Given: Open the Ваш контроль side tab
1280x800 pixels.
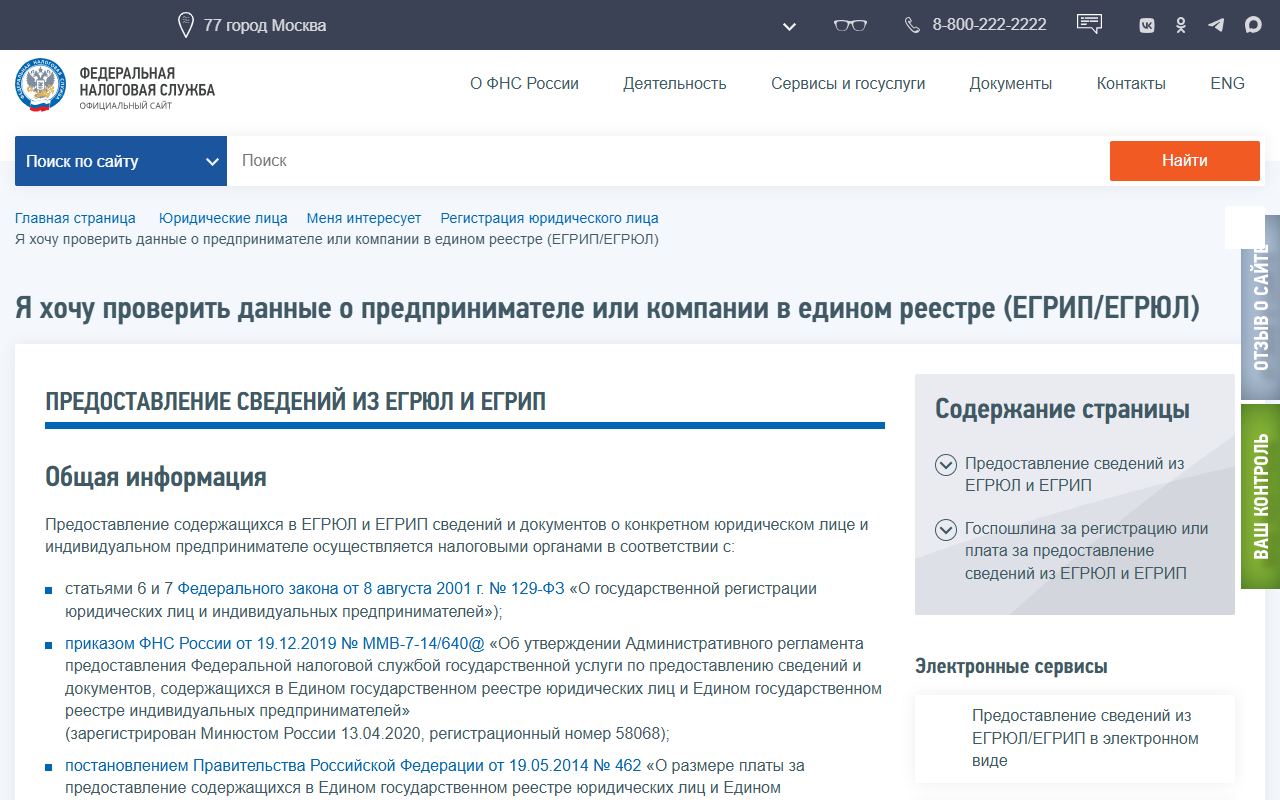Looking at the screenshot, I should (x=1261, y=496).
